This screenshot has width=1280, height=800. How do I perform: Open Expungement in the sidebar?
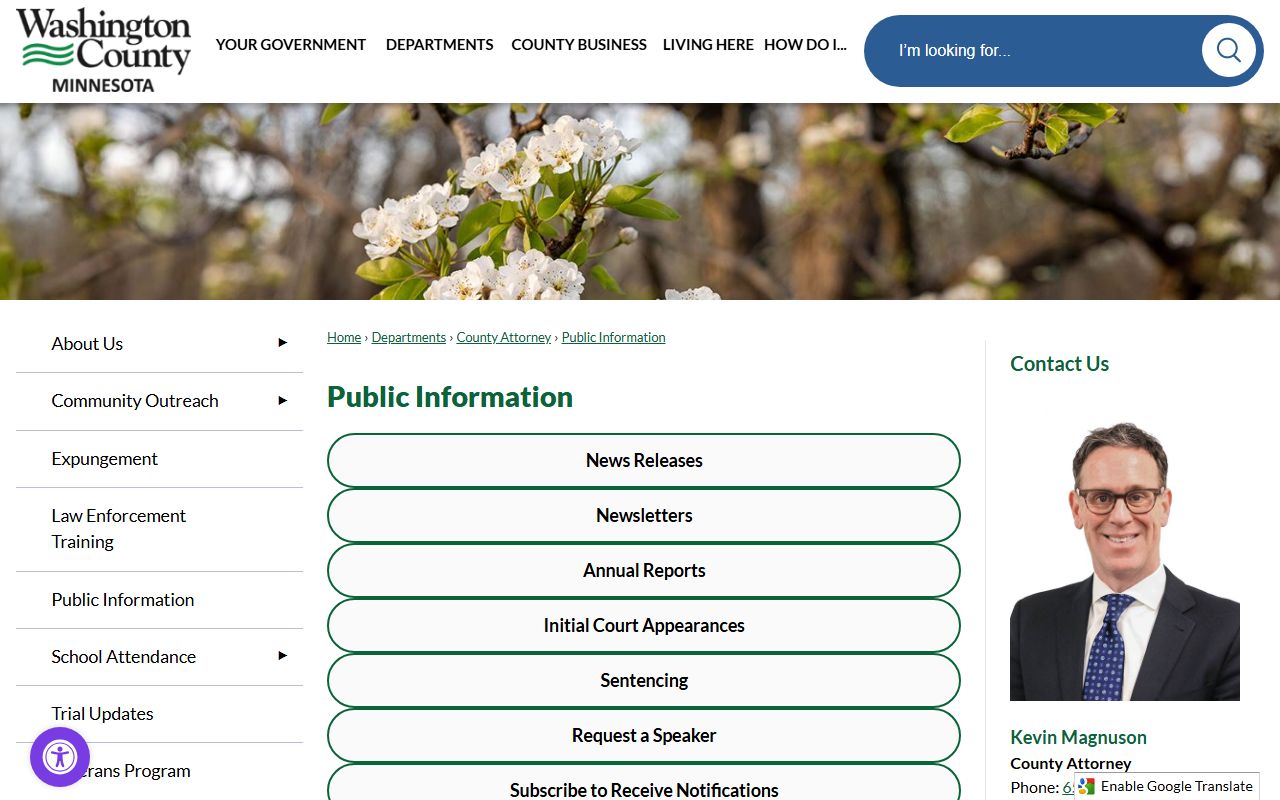point(105,458)
